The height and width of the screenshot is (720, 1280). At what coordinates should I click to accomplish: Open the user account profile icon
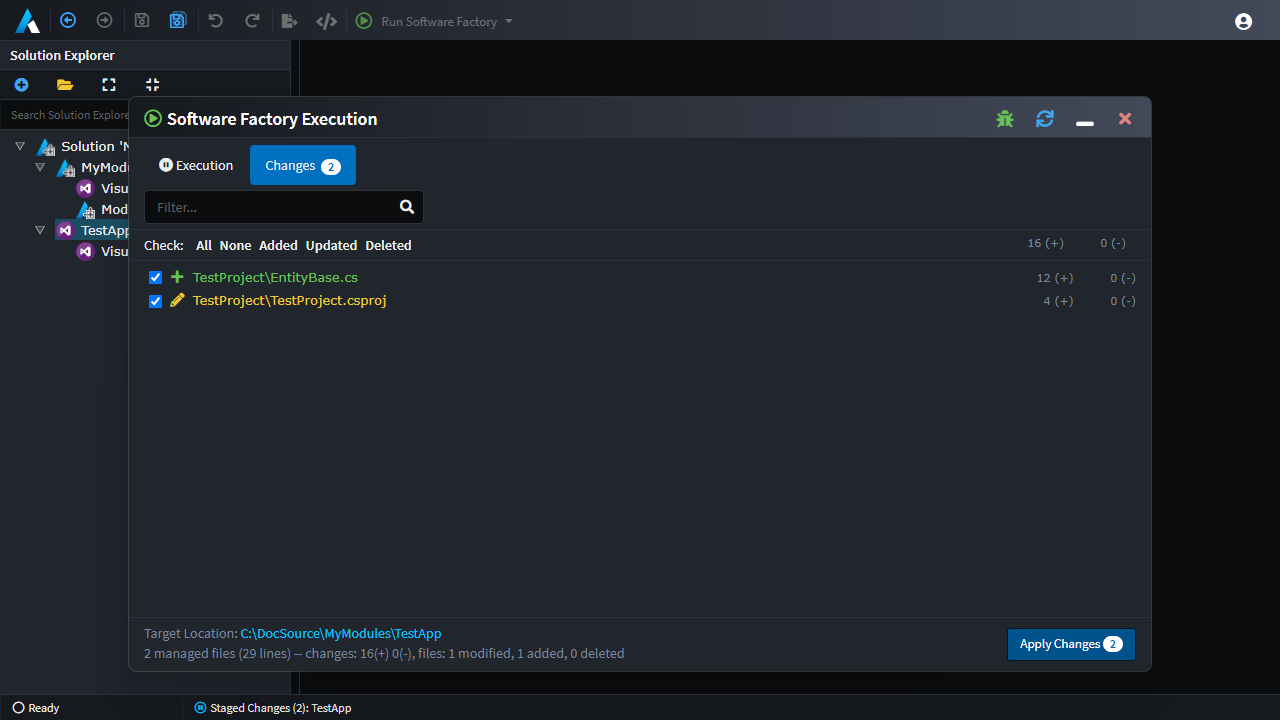(1244, 21)
